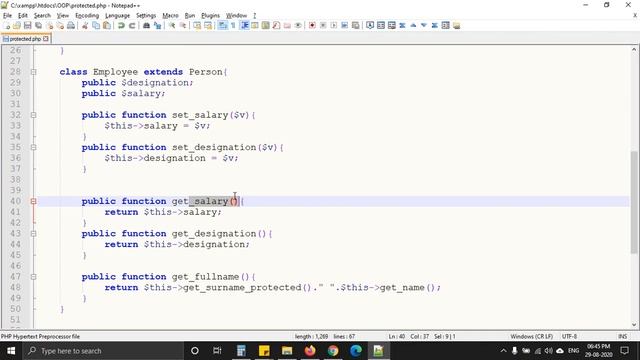Click the Type here to search box
640x360 pixels.
point(104,351)
